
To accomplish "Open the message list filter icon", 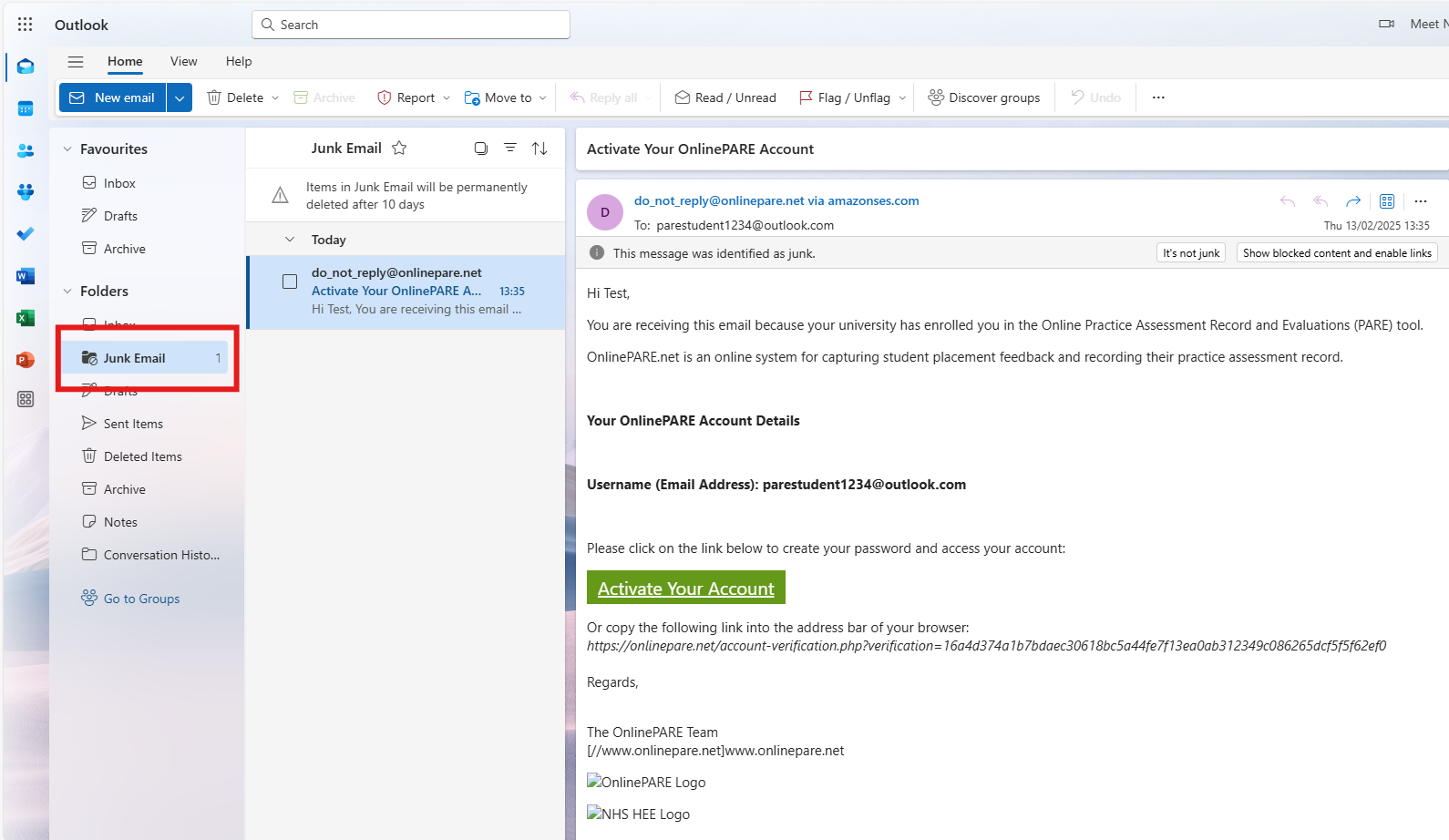I will click(x=510, y=148).
